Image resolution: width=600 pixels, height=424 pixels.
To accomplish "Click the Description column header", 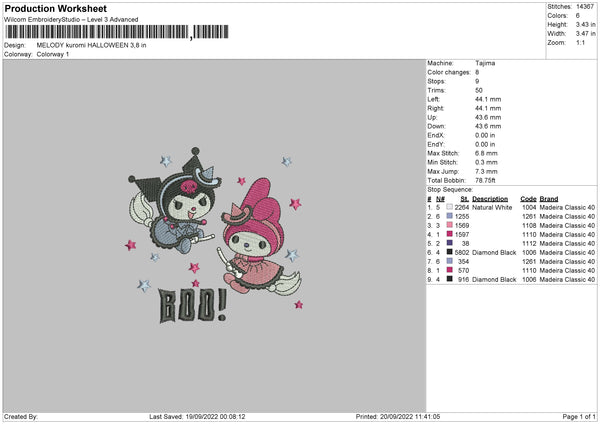I will tap(490, 199).
